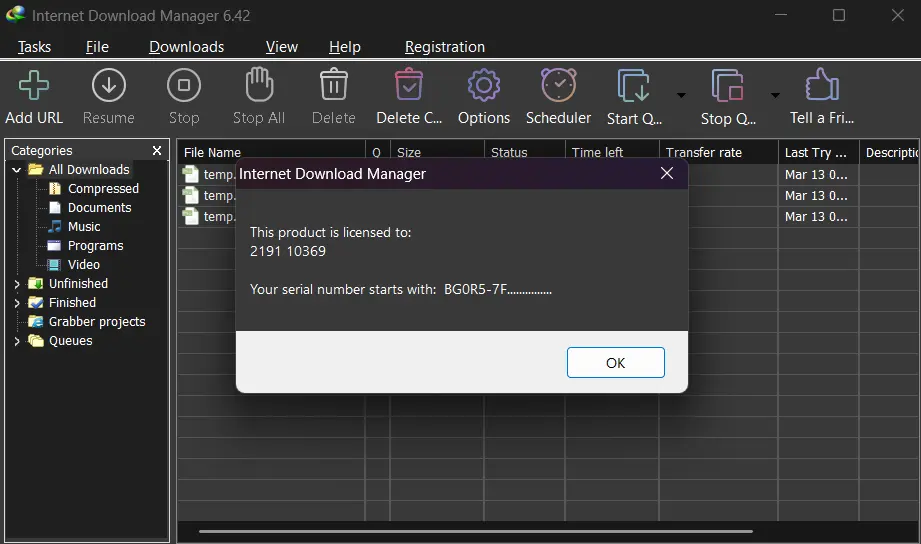The width and height of the screenshot is (921, 544).
Task: Select the Compressed category
Action: [103, 189]
